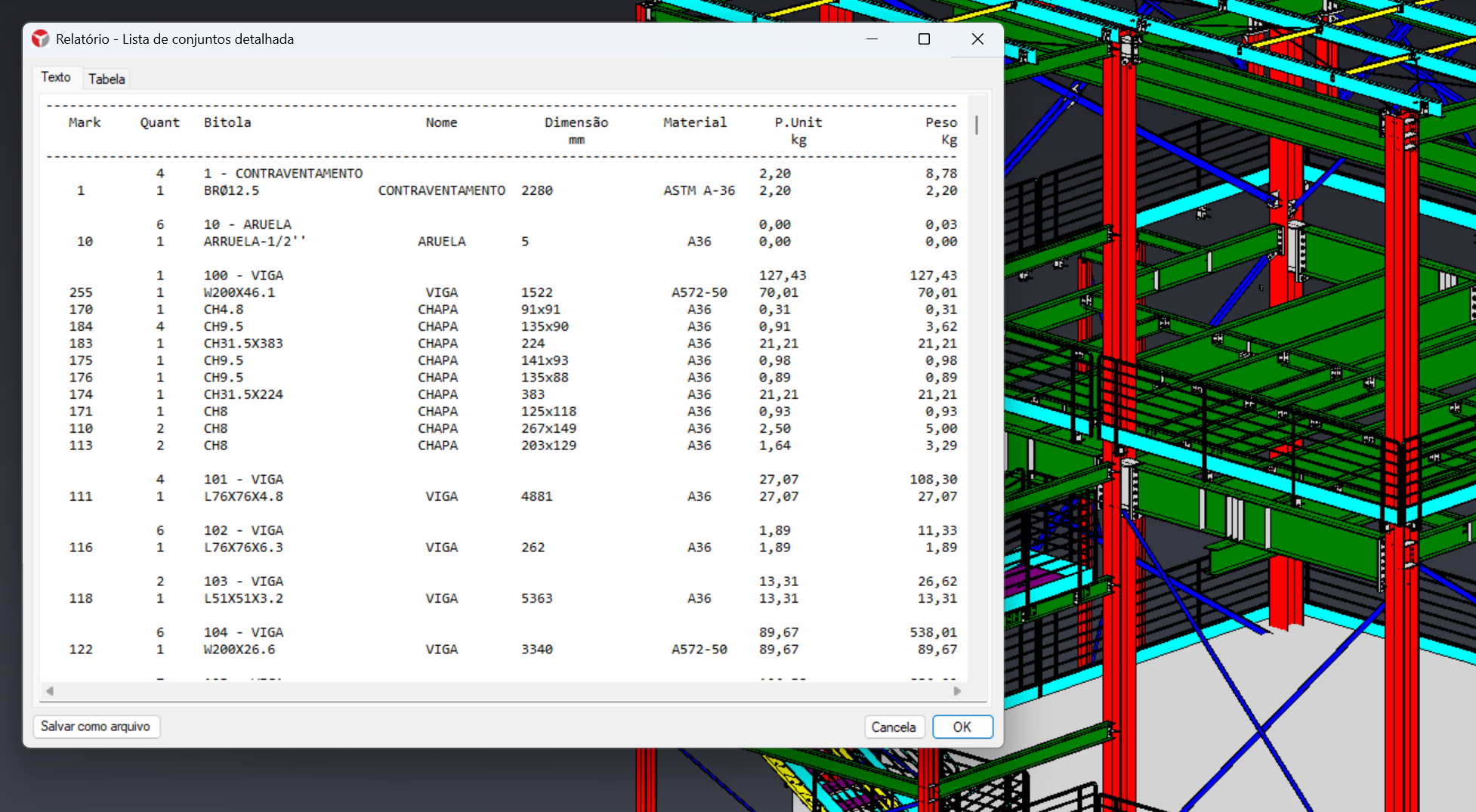
Task: Minimize the Relatório report window
Action: tap(872, 39)
